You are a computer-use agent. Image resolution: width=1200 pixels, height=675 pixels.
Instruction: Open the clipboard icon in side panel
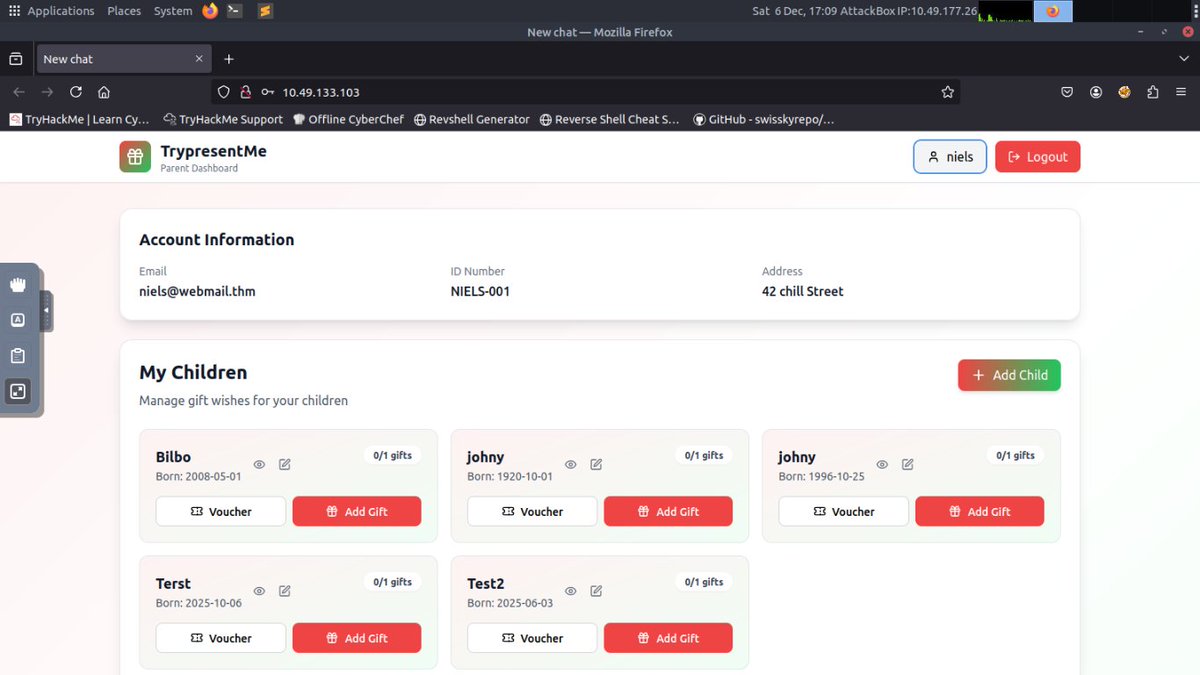coord(17,356)
